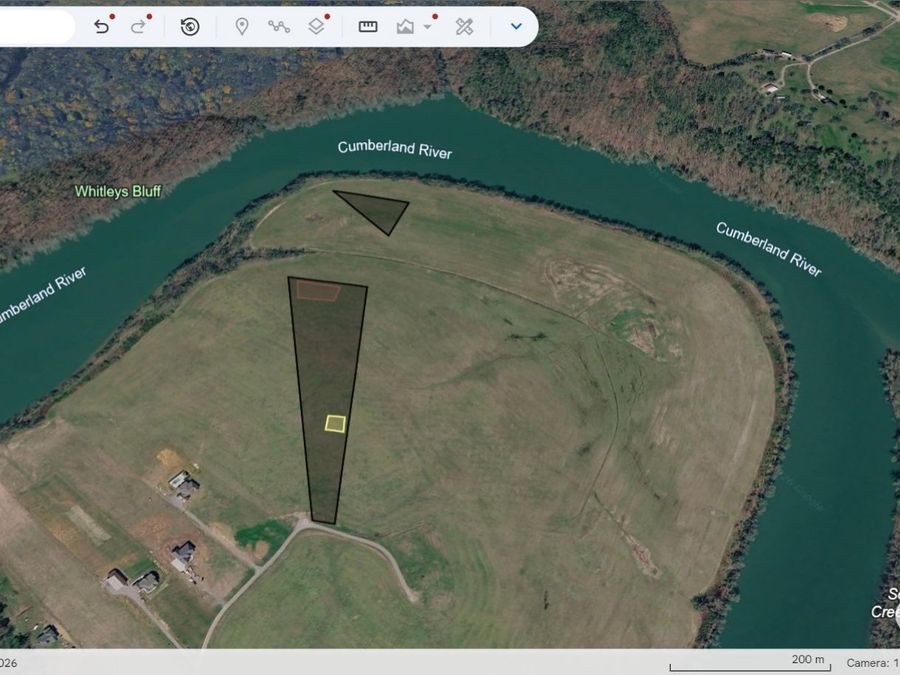
Task: Select the add placemark pin tool
Action: pos(242,26)
